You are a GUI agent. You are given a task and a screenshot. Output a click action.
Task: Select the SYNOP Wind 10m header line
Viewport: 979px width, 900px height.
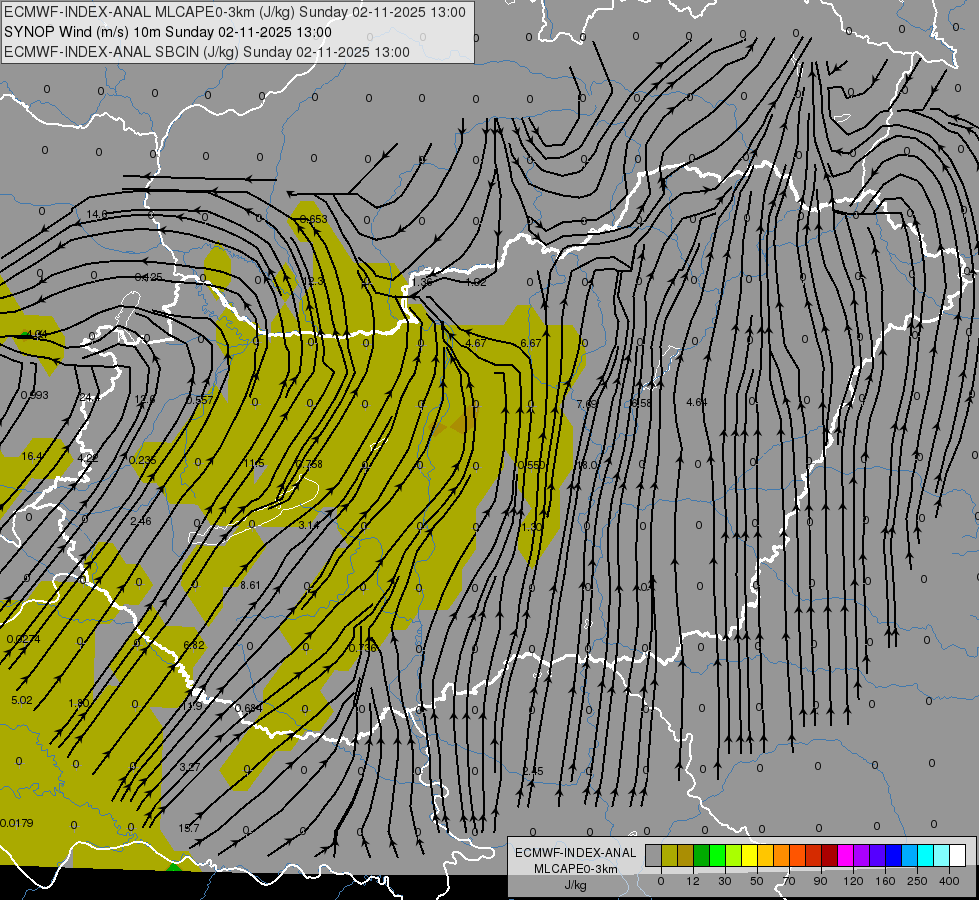[168, 32]
